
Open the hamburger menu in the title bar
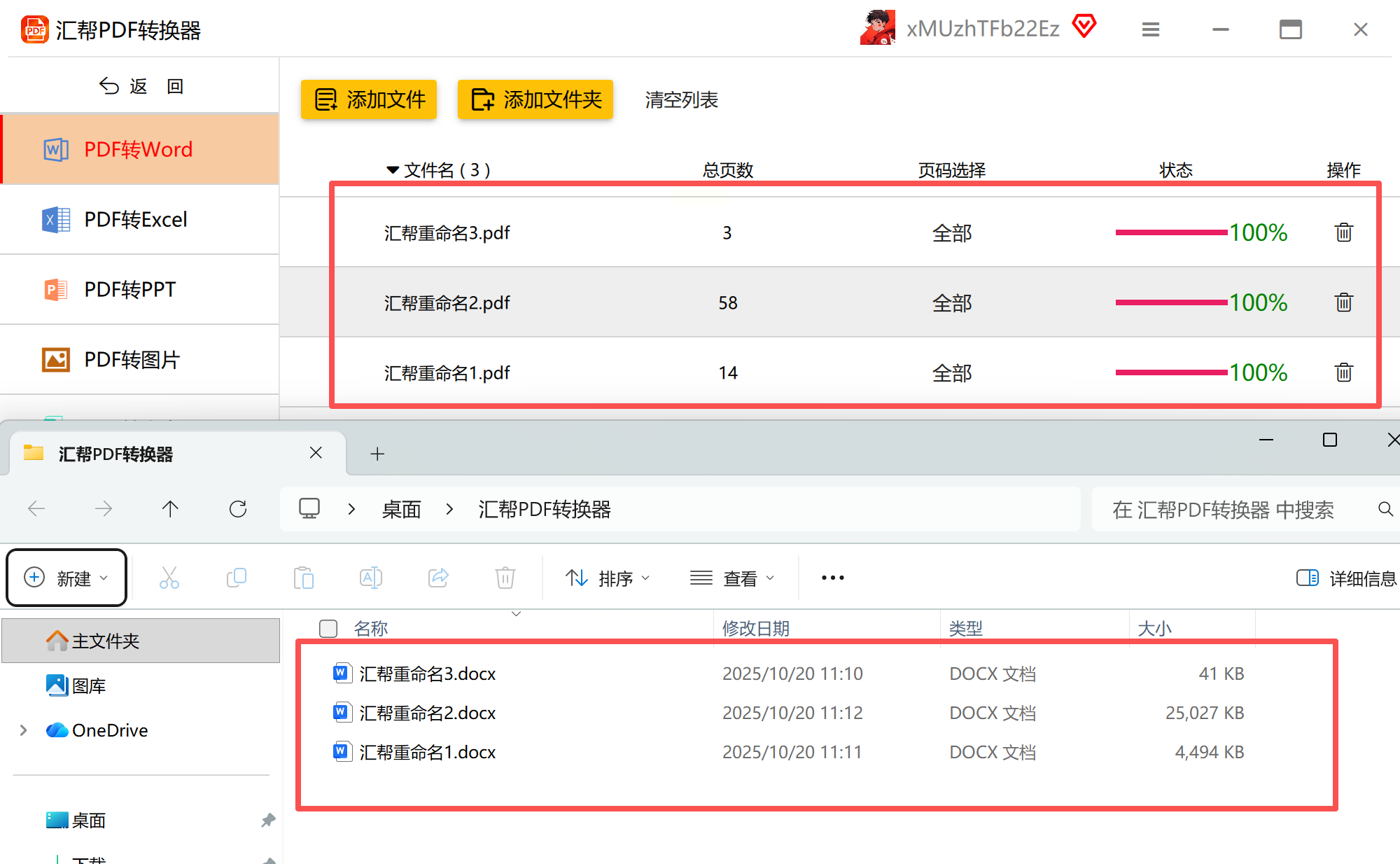[x=1151, y=29]
